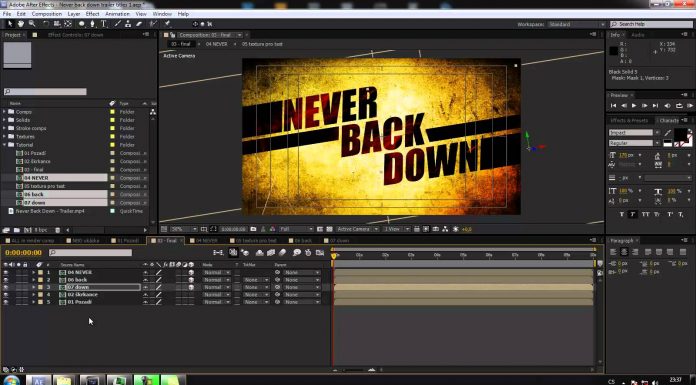Screen dimensions: 696x385
Task: Select the Selection arrow tool
Action: [x=10, y=24]
